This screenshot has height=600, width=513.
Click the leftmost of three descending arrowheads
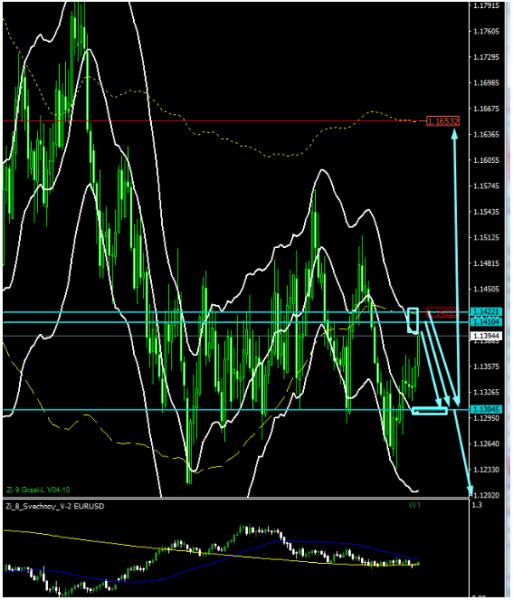pos(438,402)
